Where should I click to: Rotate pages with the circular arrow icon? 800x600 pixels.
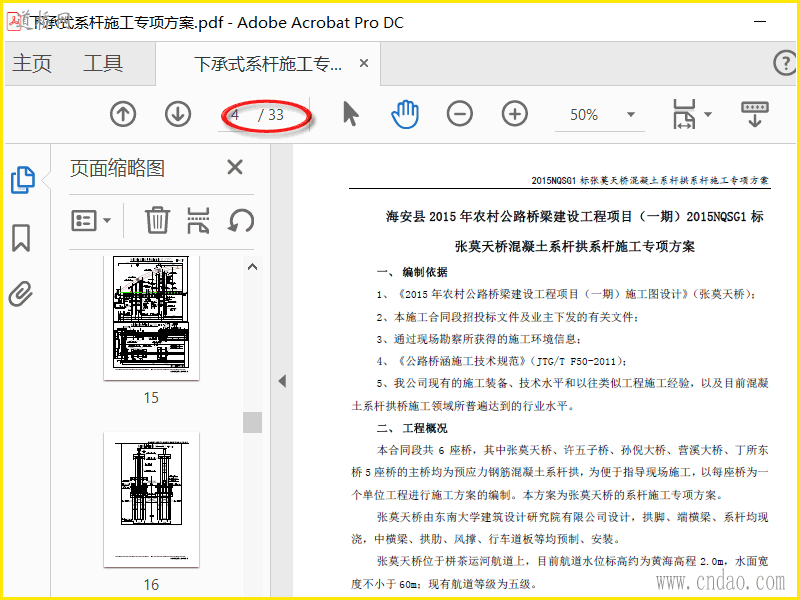click(241, 221)
